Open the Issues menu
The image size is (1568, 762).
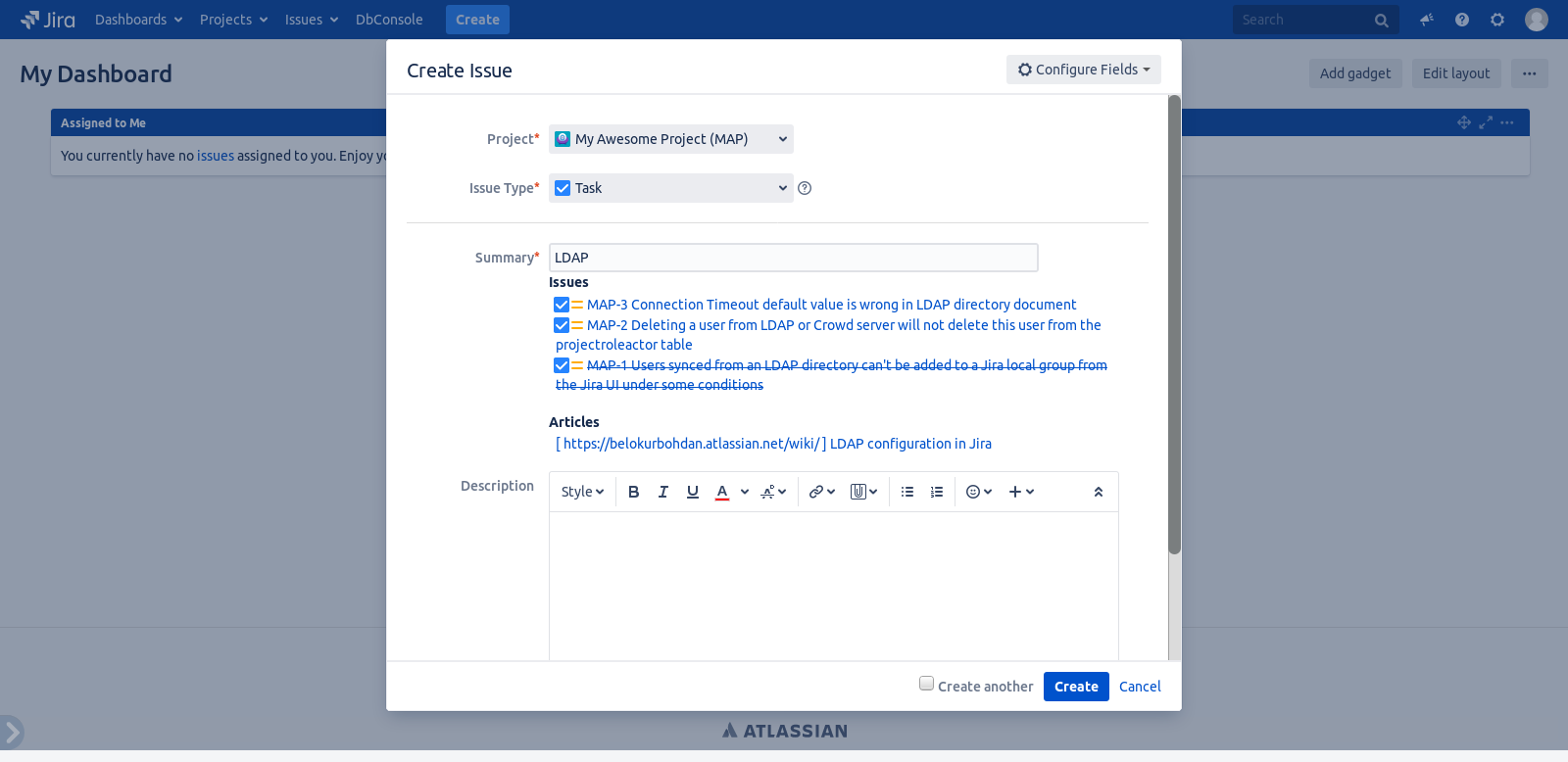(312, 20)
